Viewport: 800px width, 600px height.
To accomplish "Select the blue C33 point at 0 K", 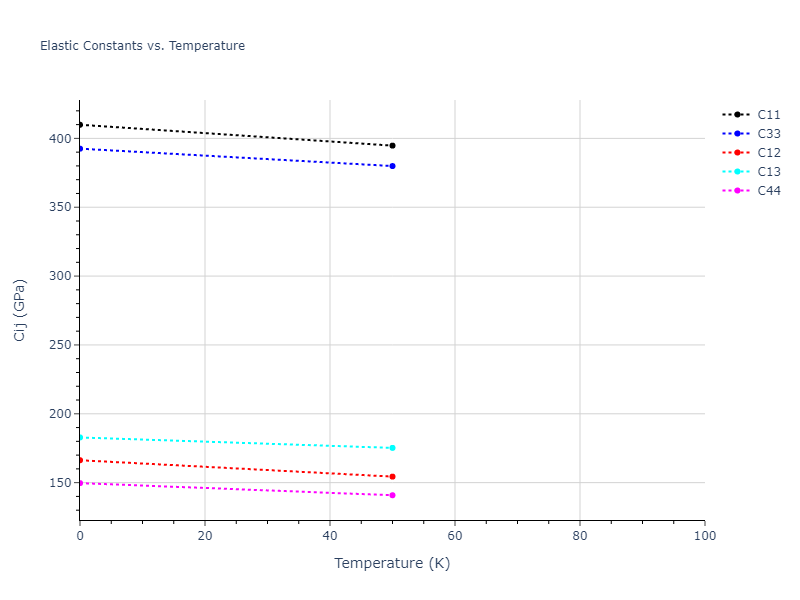I will click(x=80, y=148).
